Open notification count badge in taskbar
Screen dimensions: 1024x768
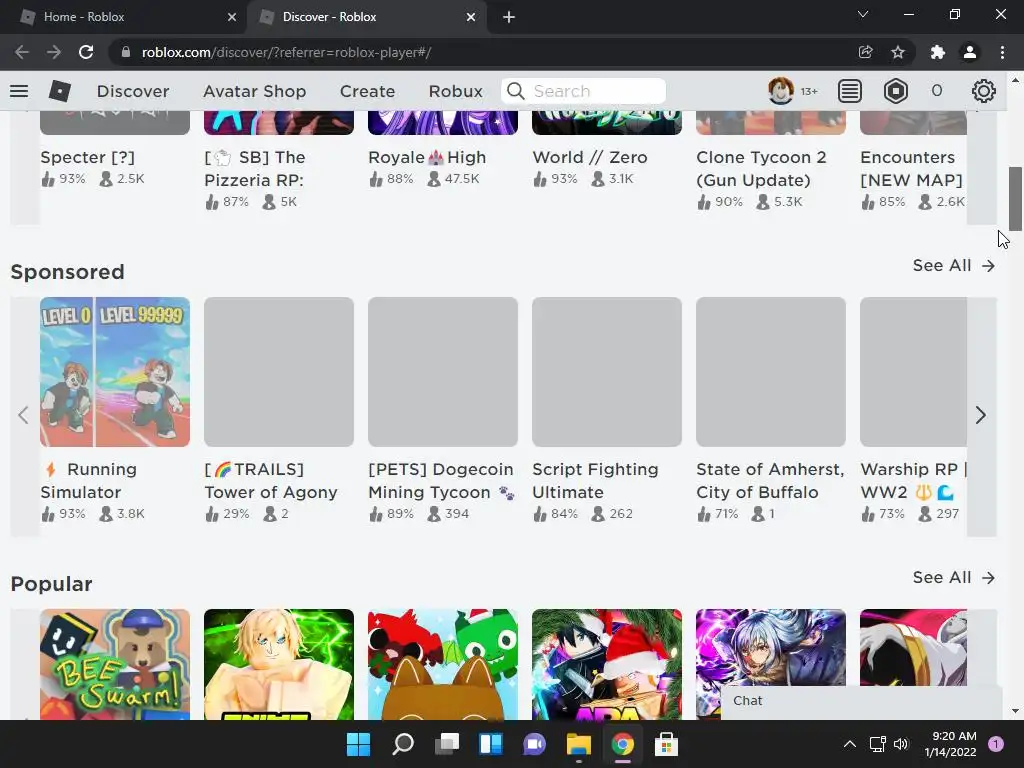pyautogui.click(x=996, y=744)
